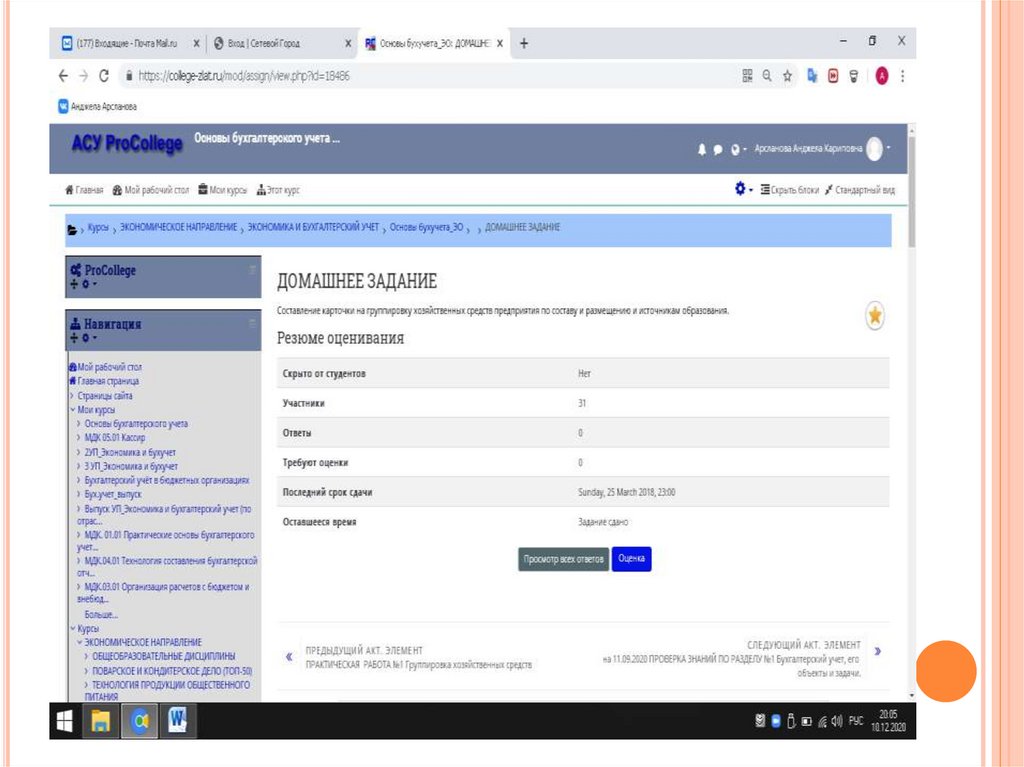Screen dimensions: 1024x767
Task: Click the zoom magnifier icon in address bar
Action: [767, 76]
